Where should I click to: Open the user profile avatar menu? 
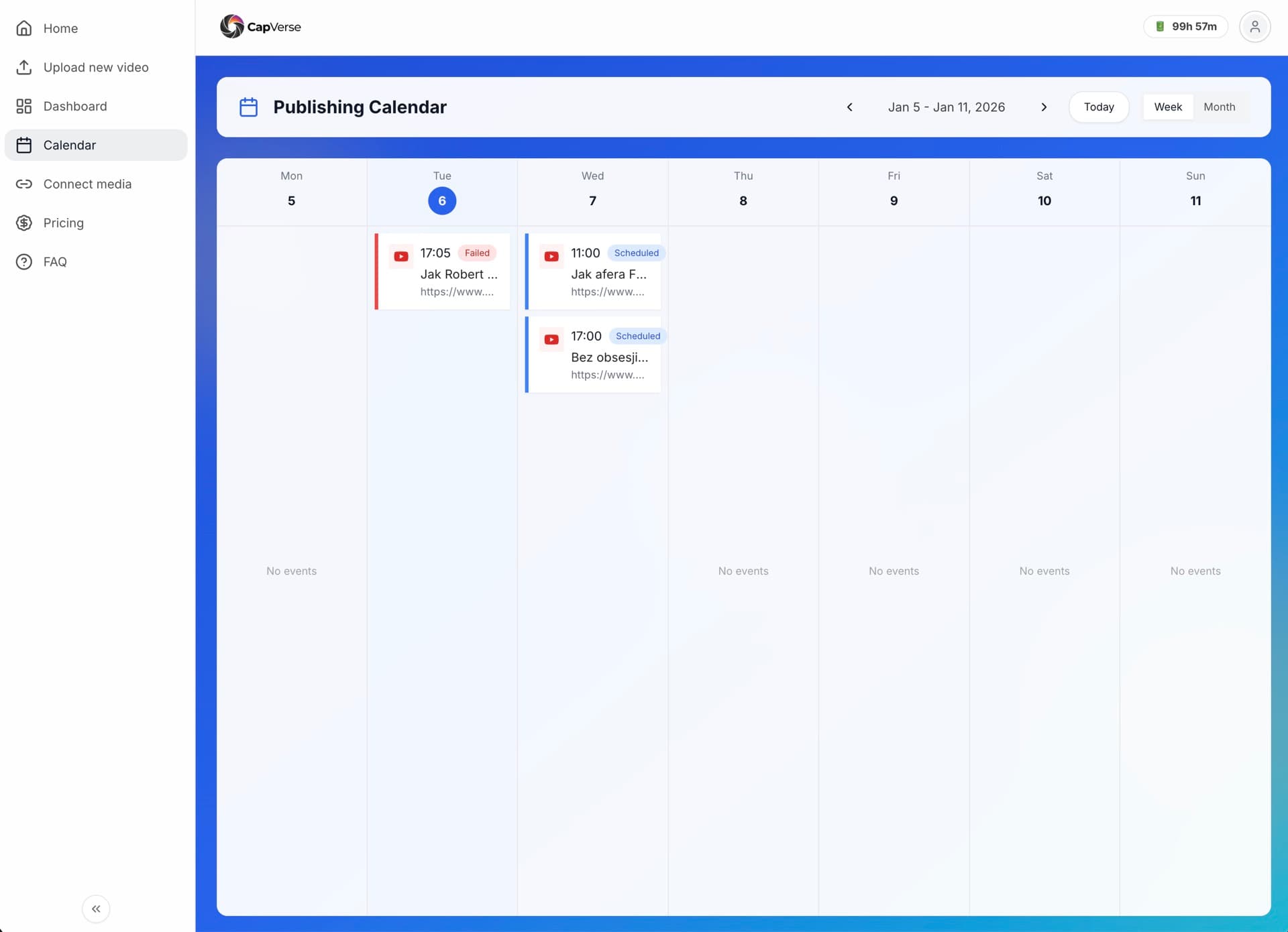(x=1255, y=27)
